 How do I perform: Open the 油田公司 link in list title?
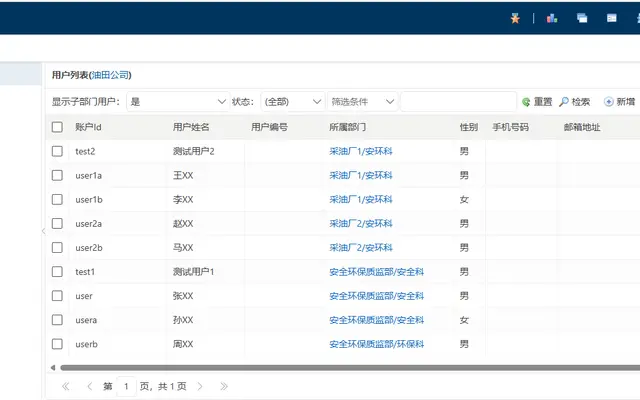click(x=110, y=75)
